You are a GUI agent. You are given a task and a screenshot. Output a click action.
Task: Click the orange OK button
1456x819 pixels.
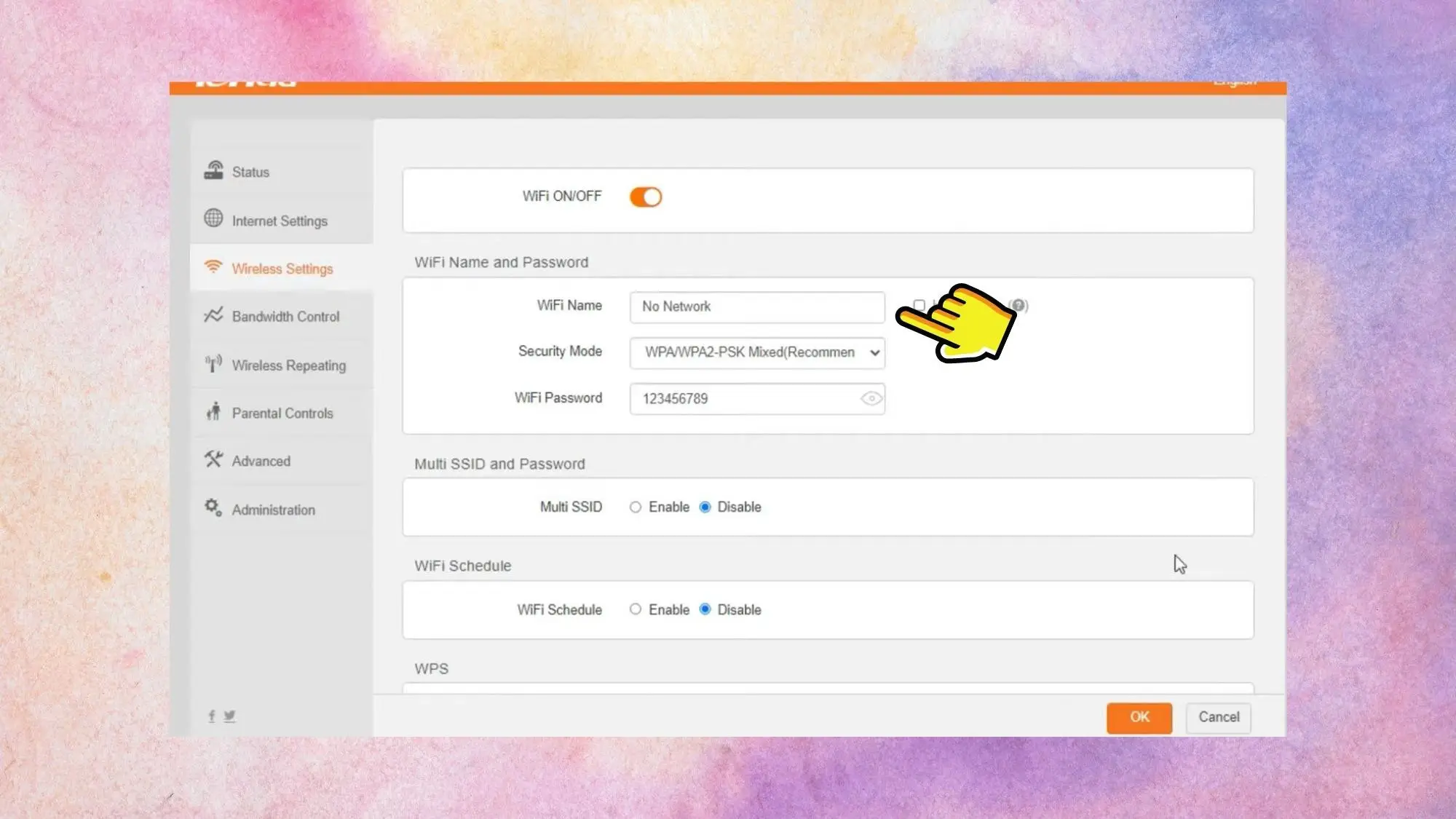[1139, 718]
